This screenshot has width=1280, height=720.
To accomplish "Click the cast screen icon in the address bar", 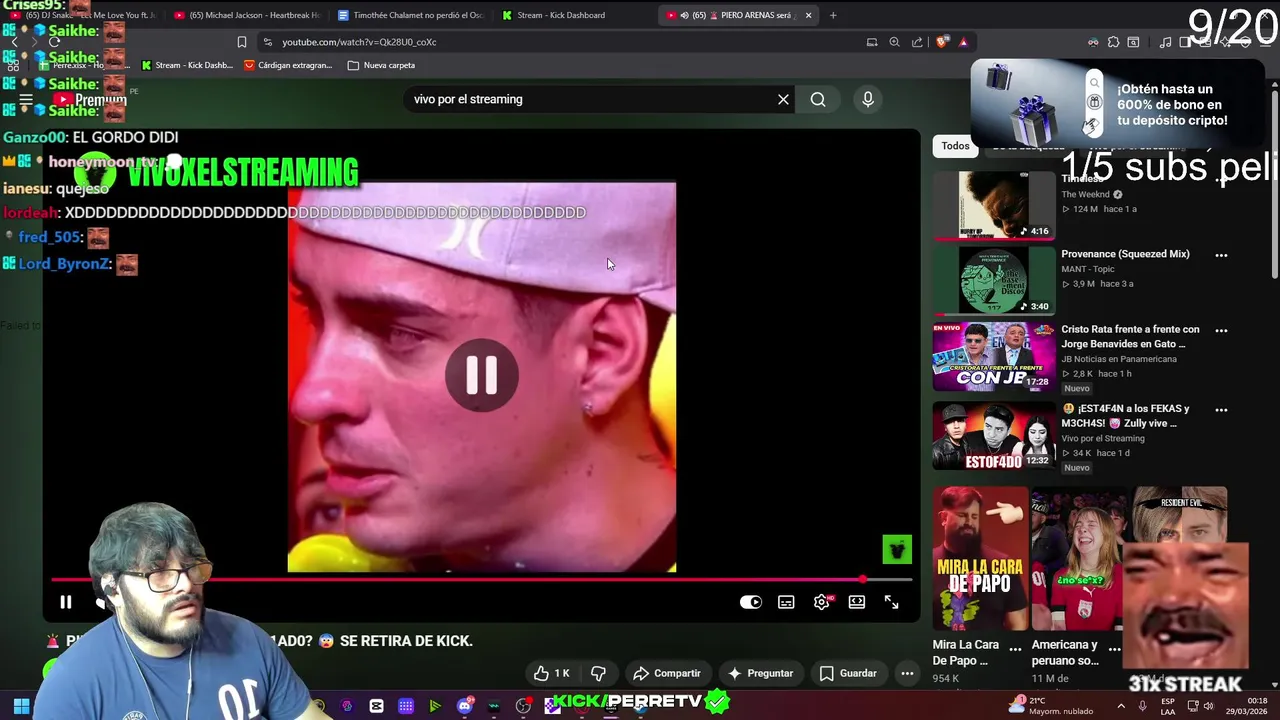I will click(872, 42).
